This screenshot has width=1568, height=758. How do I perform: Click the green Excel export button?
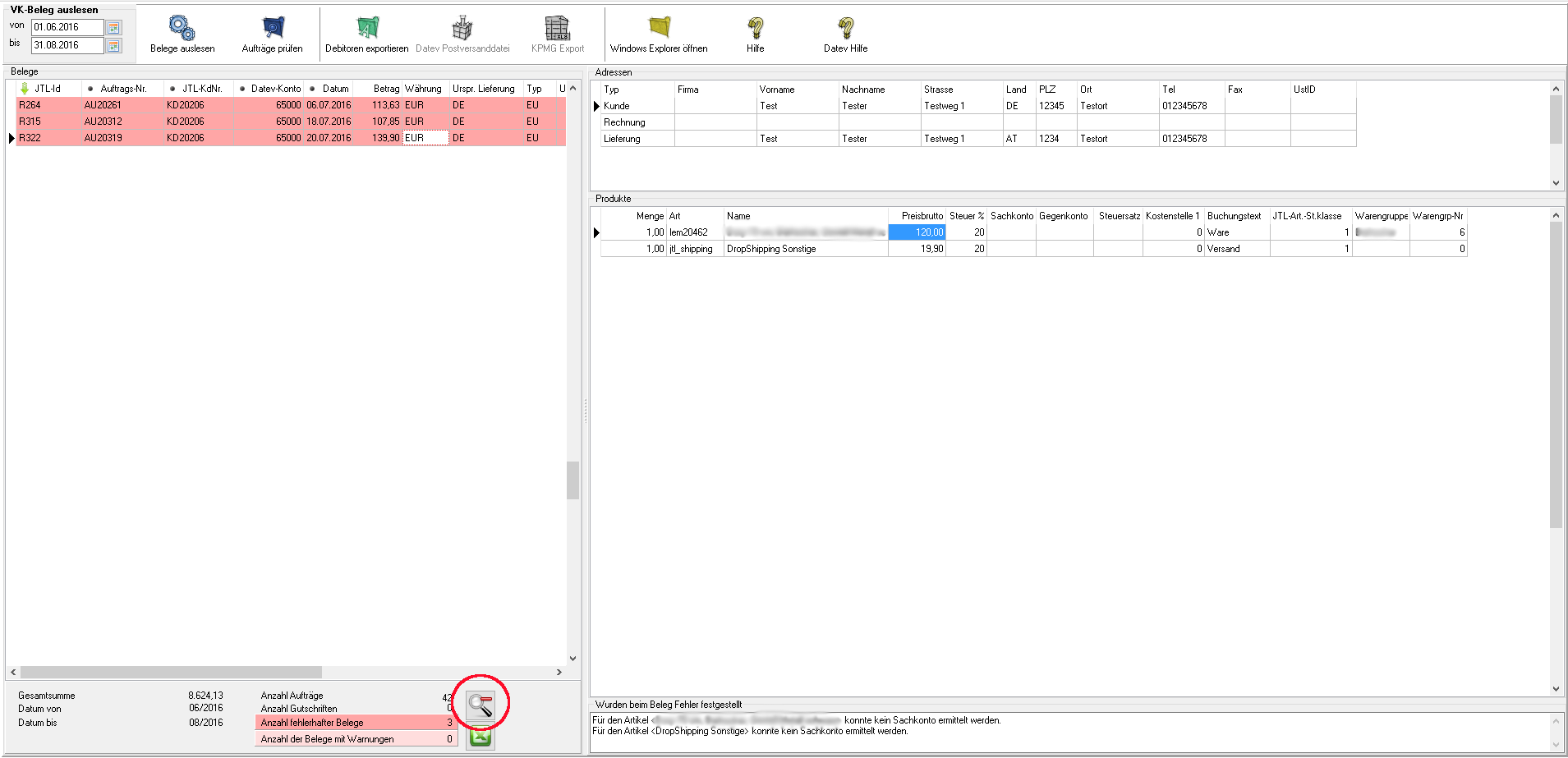tap(481, 738)
